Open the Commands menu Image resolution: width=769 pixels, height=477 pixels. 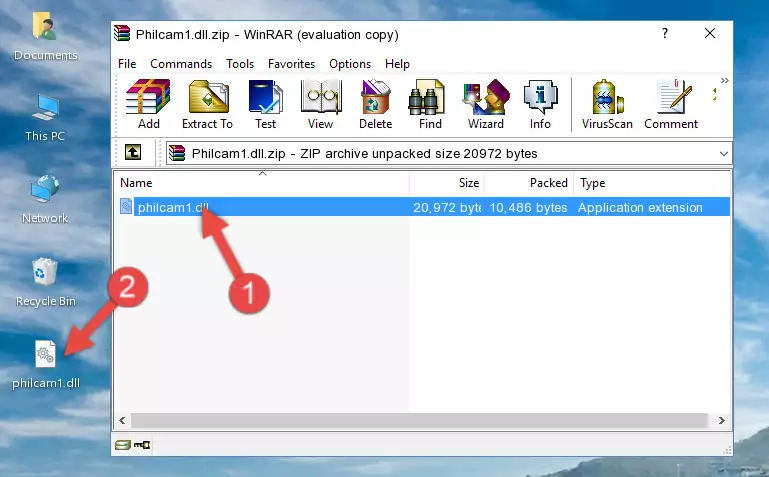tap(181, 64)
